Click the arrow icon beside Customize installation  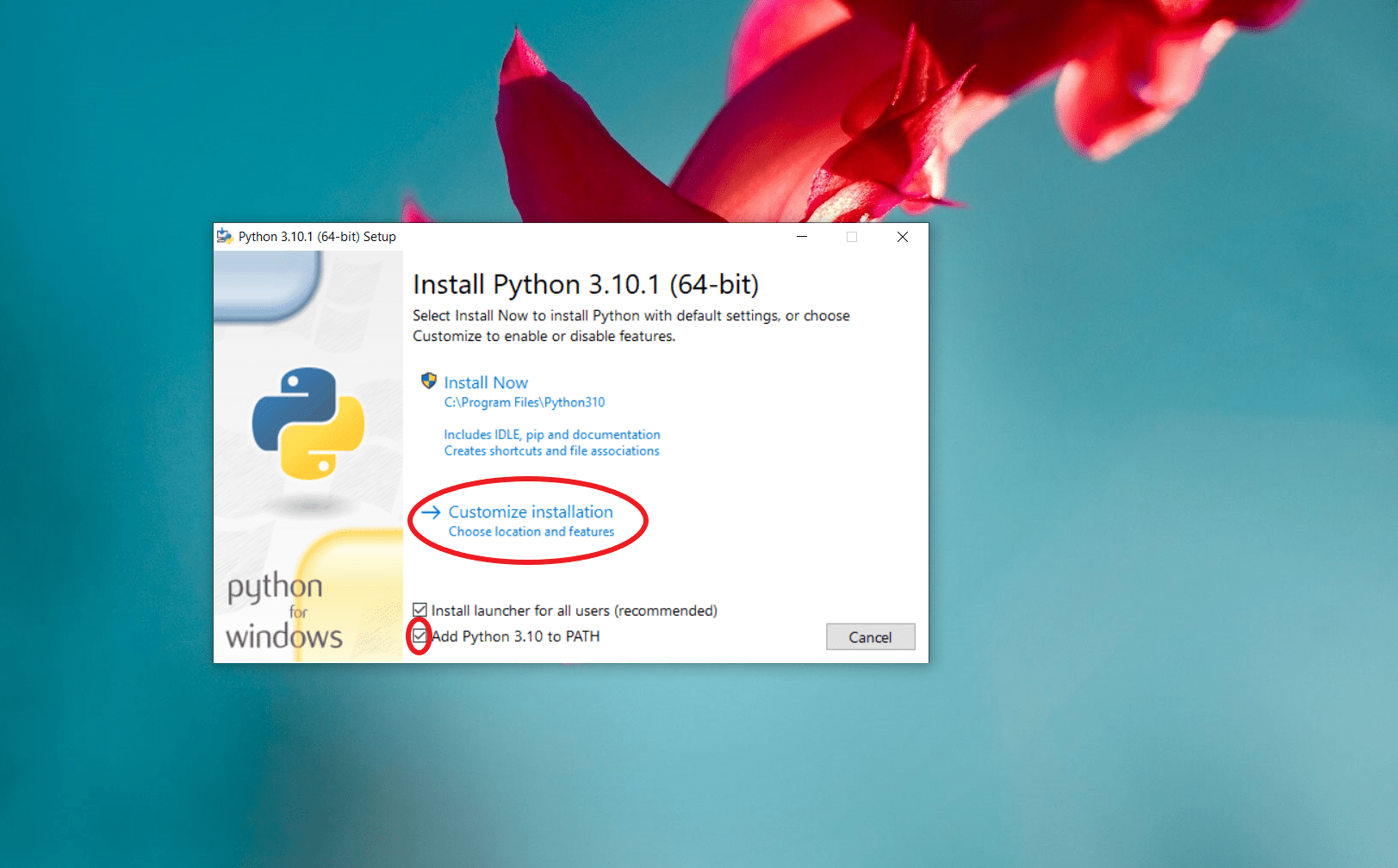431,512
